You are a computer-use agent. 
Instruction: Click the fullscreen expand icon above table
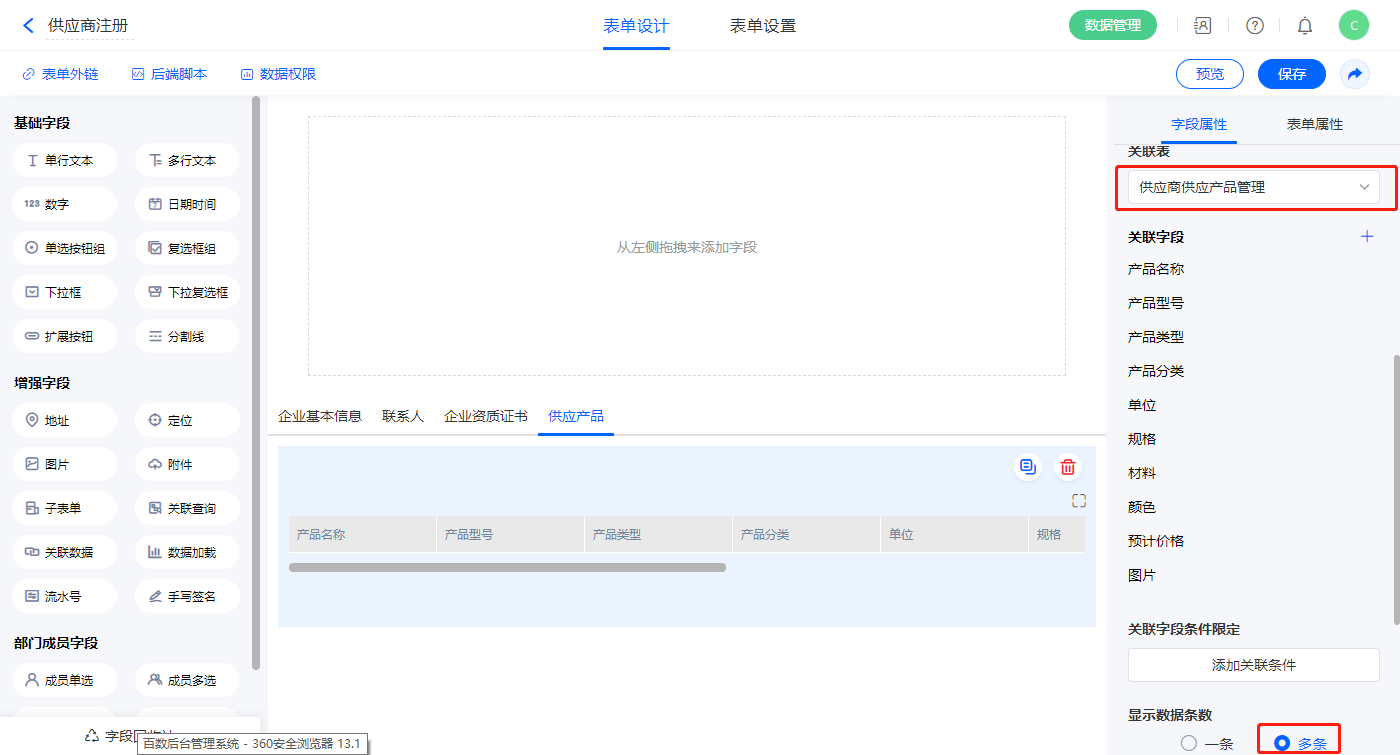1078,501
